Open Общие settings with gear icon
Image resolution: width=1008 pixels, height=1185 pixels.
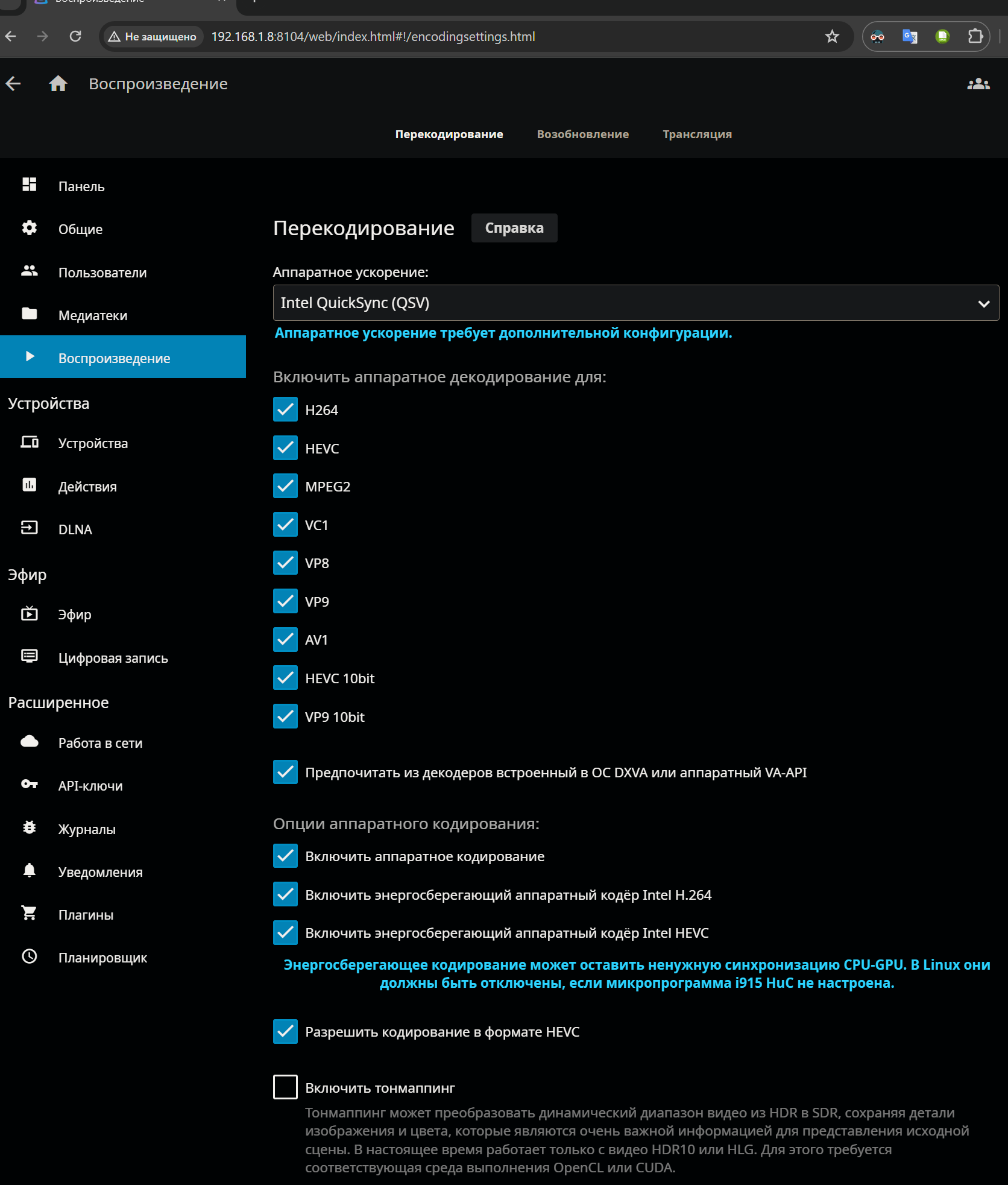coord(80,229)
